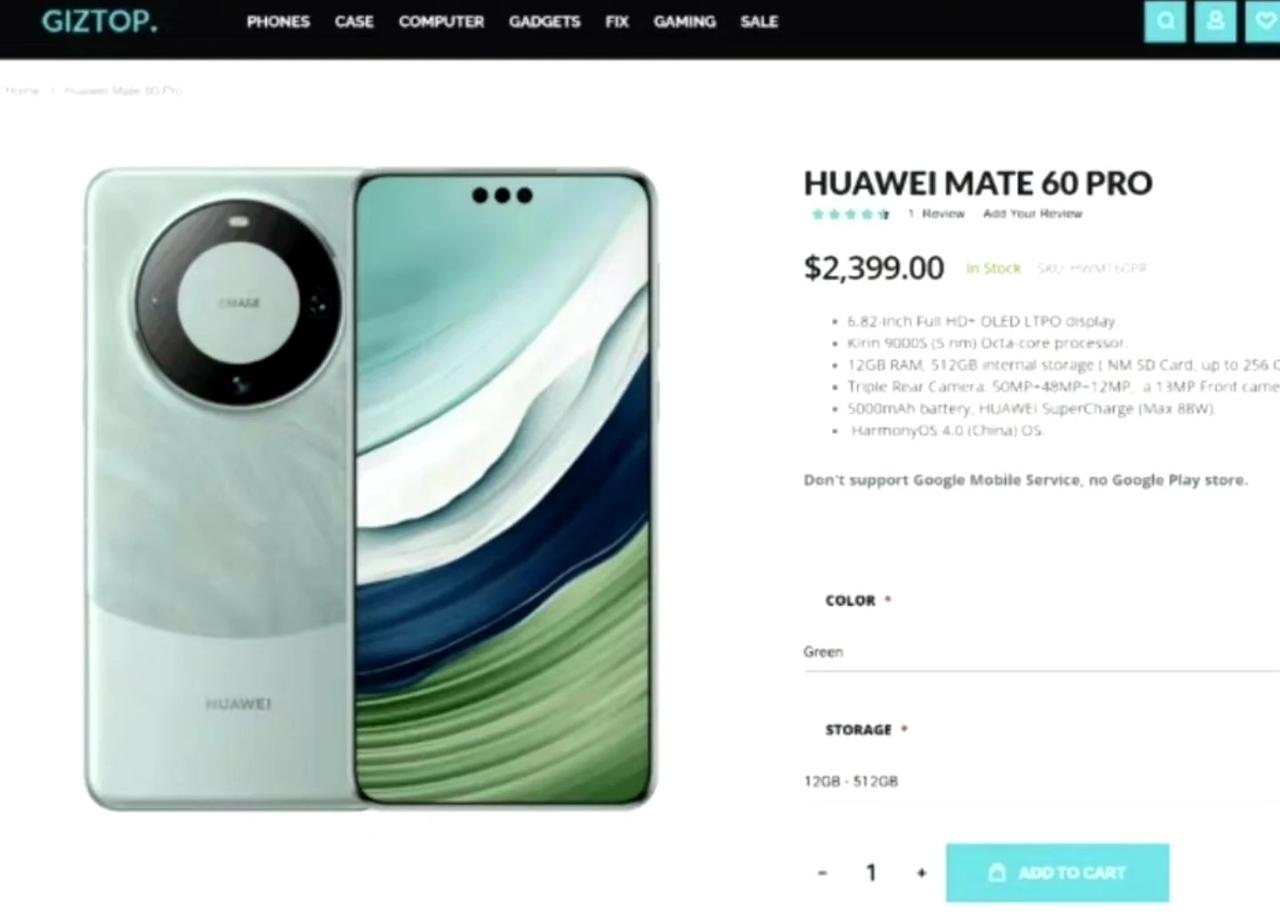This screenshot has width=1280, height=918.
Task: Open the 1 Review link
Action: pyautogui.click(x=936, y=214)
